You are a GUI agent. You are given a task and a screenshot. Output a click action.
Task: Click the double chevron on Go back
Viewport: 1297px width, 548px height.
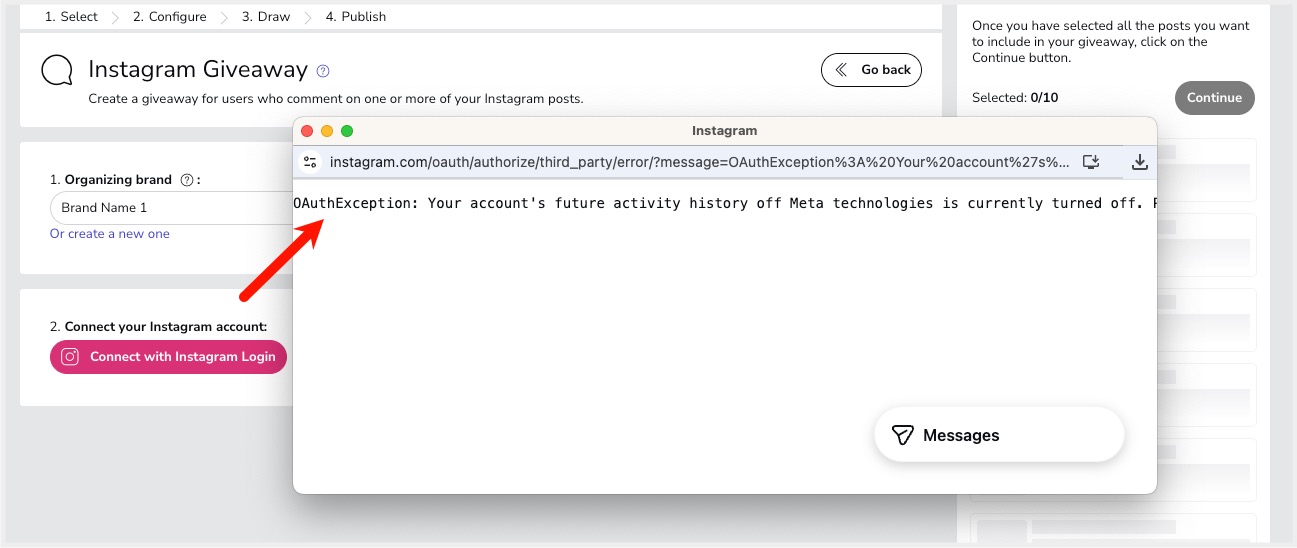(842, 70)
